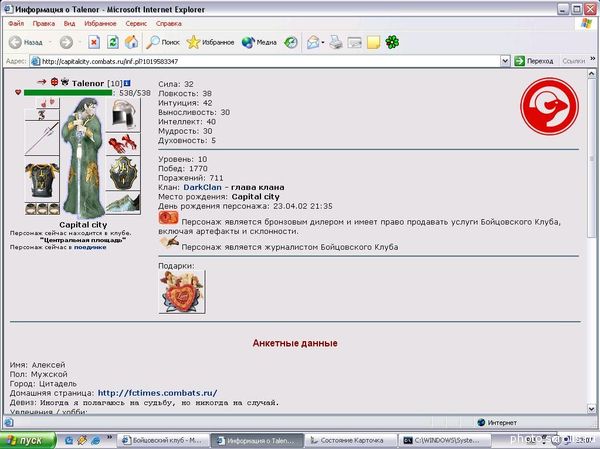Select the shield equipment slot
The width and height of the screenshot is (600, 449).
coord(123,173)
